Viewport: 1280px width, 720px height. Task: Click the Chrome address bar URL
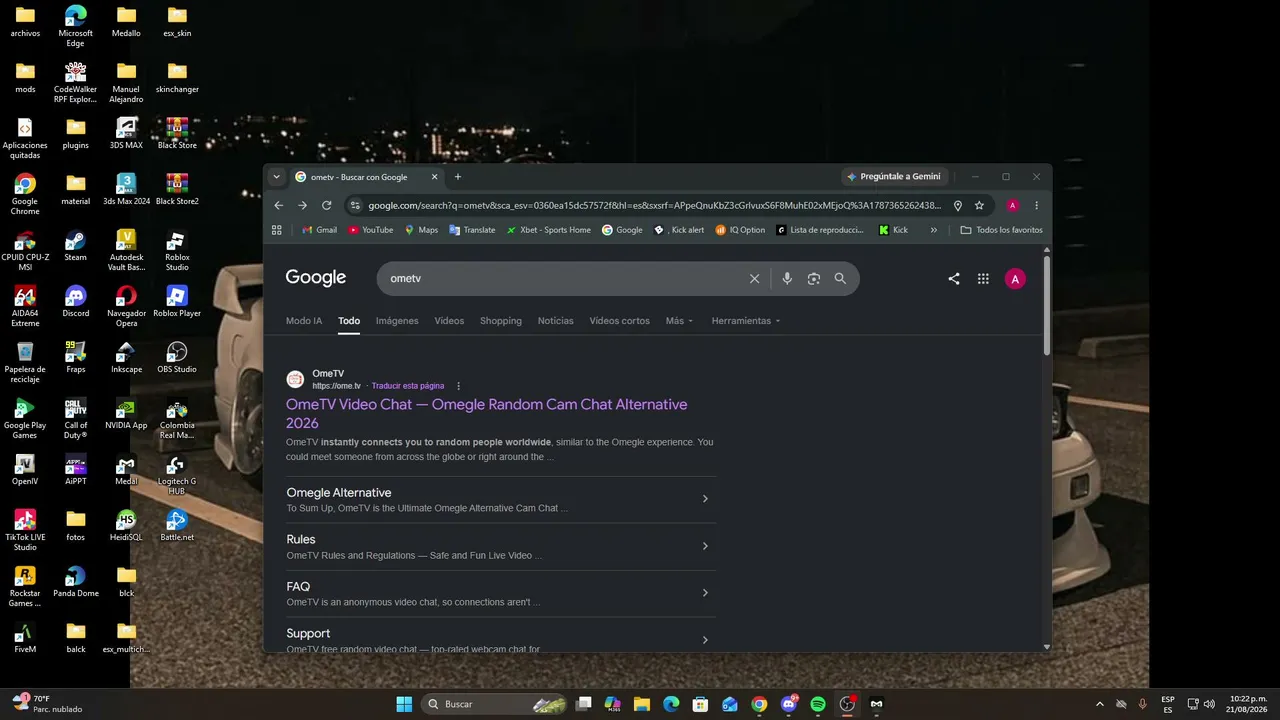click(x=655, y=205)
